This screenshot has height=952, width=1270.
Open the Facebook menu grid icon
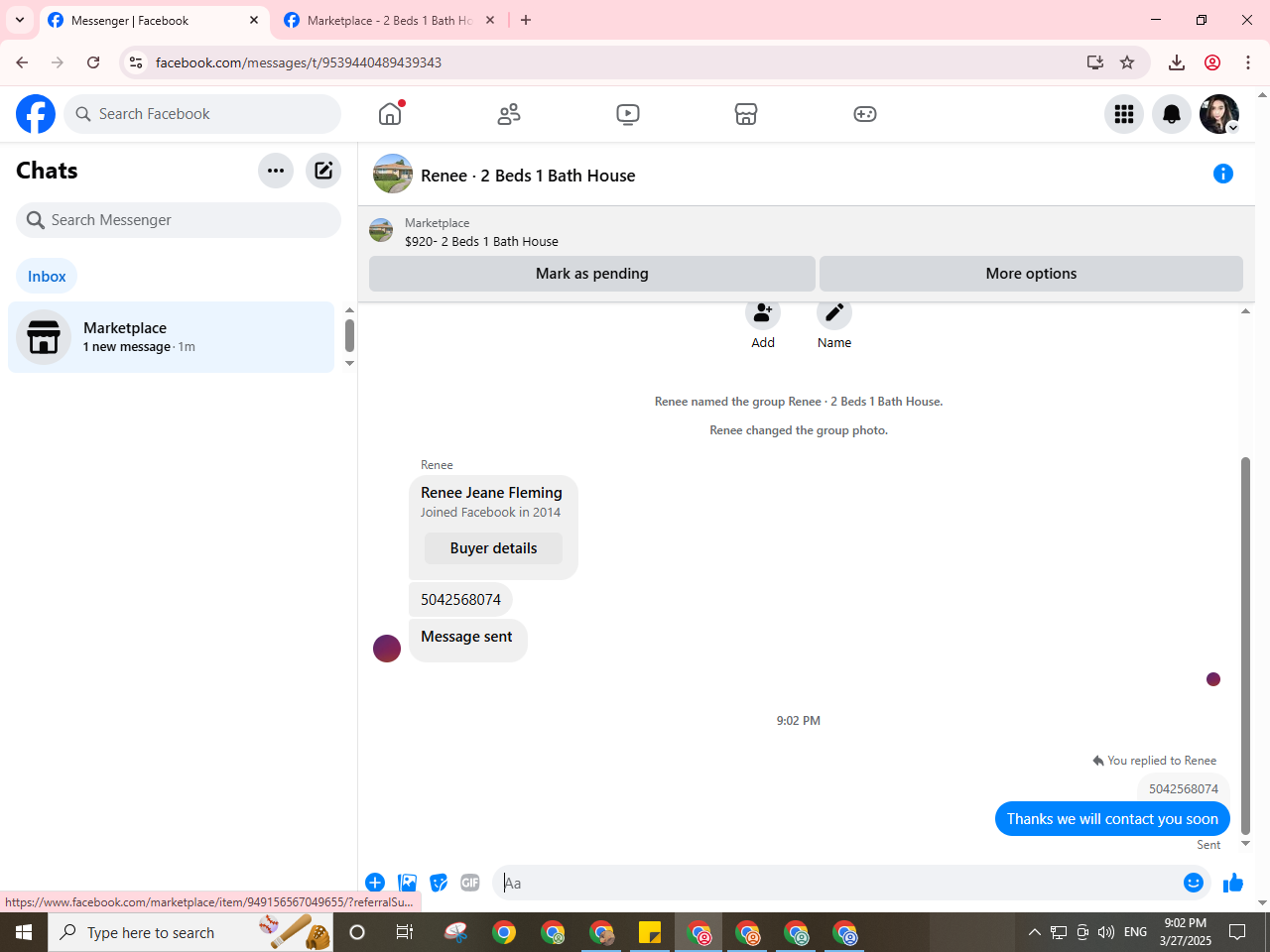click(x=1124, y=114)
